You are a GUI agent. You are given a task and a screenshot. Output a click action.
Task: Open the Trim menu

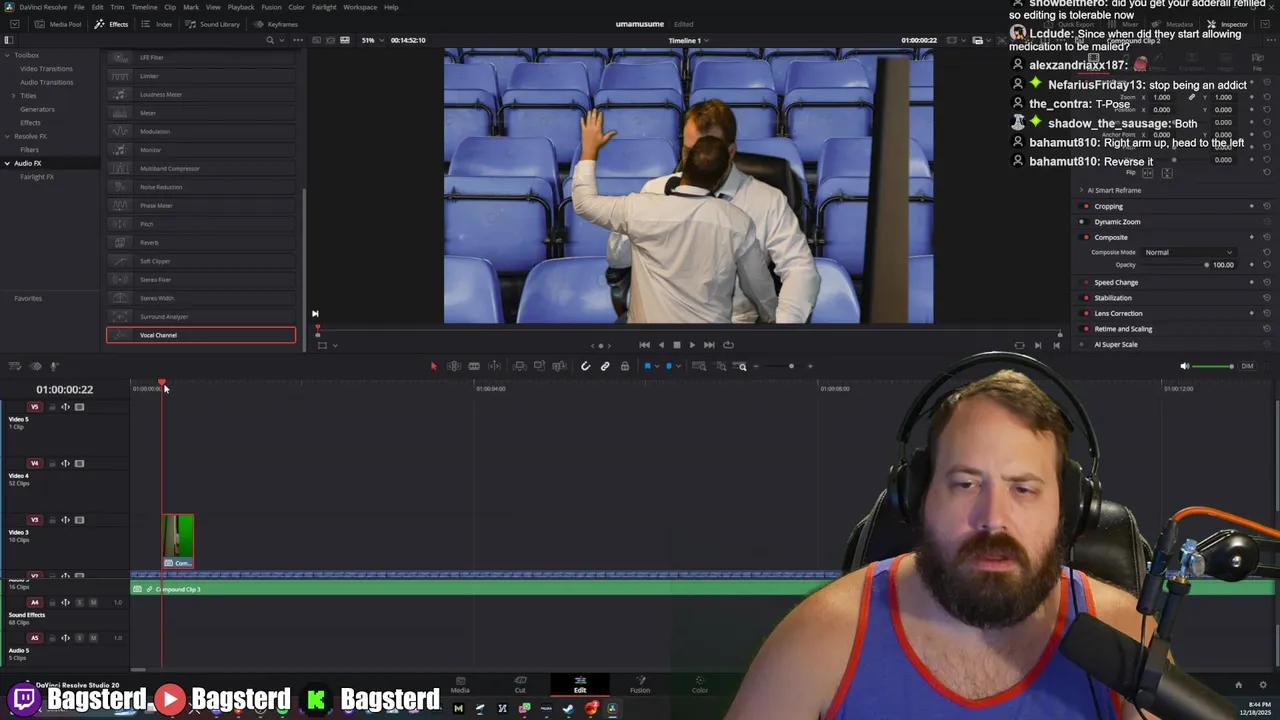117,7
